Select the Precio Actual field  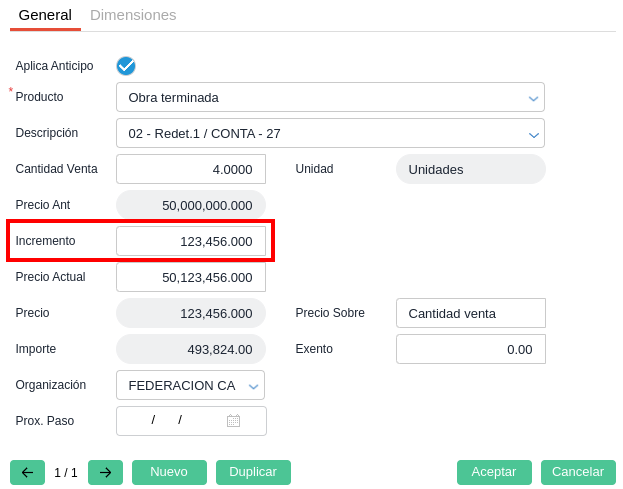[x=191, y=277]
